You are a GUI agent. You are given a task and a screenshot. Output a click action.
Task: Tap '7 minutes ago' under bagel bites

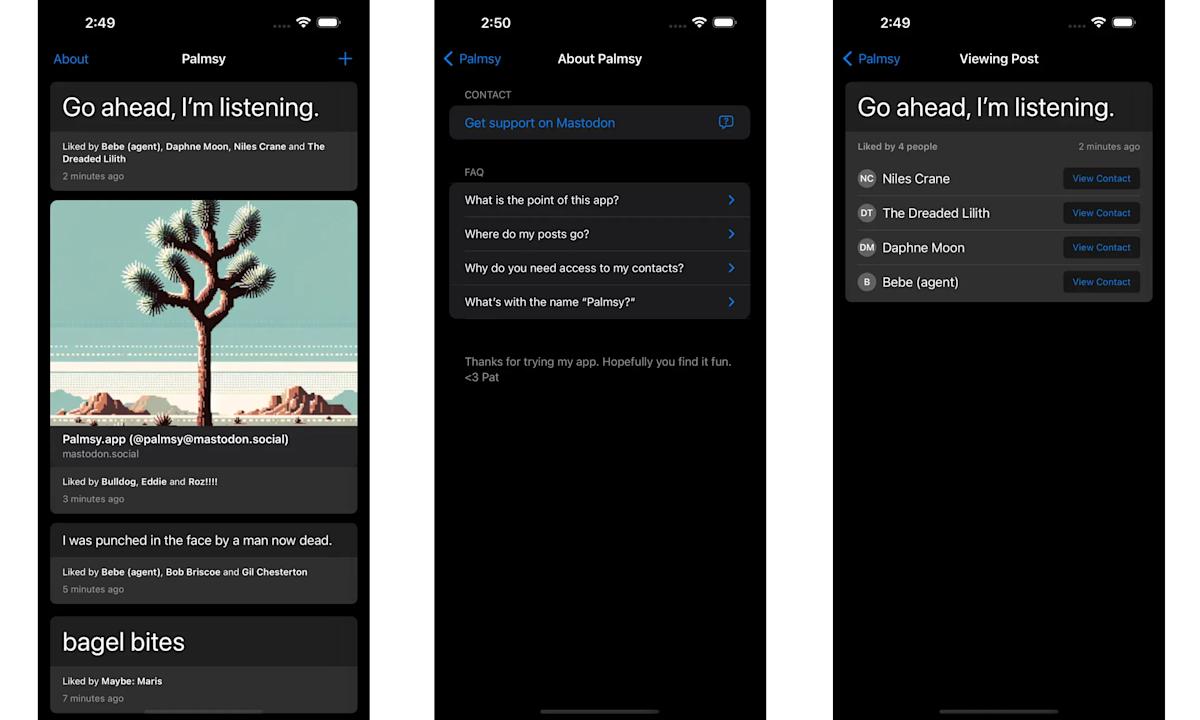[93, 698]
